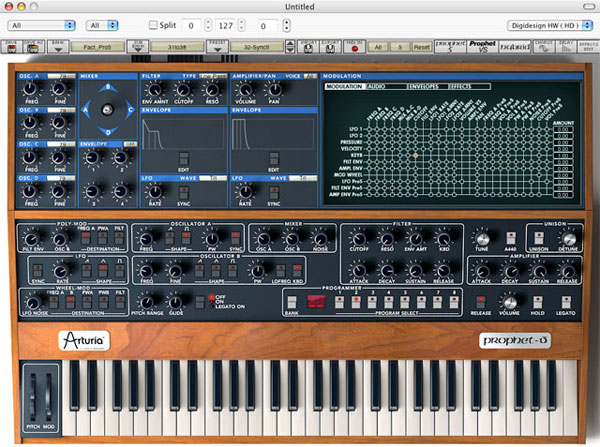Switch to Prophet VS view mode
This screenshot has width=600, height=447.
pyautogui.click(x=483, y=47)
